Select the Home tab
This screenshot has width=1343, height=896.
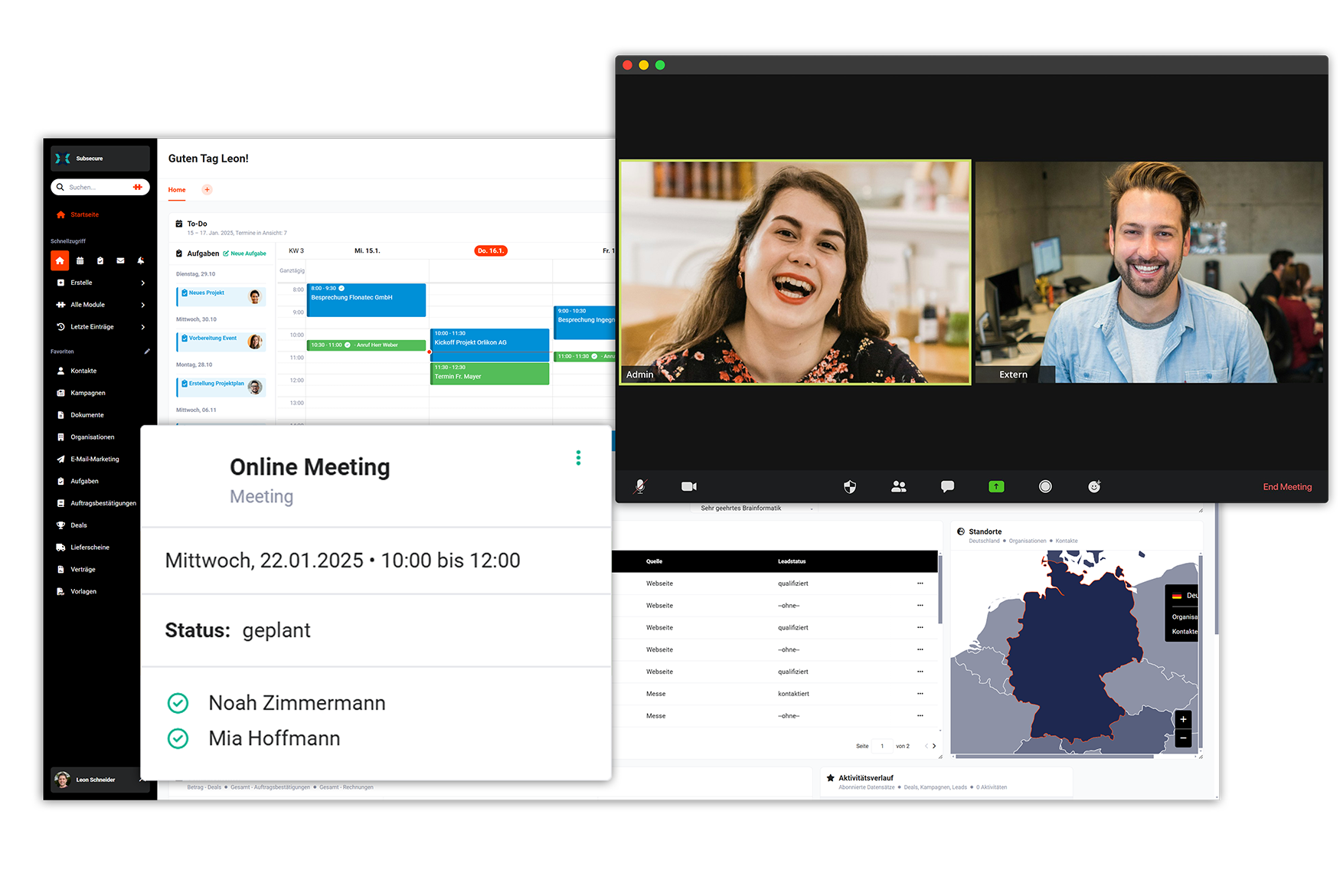pos(177,190)
